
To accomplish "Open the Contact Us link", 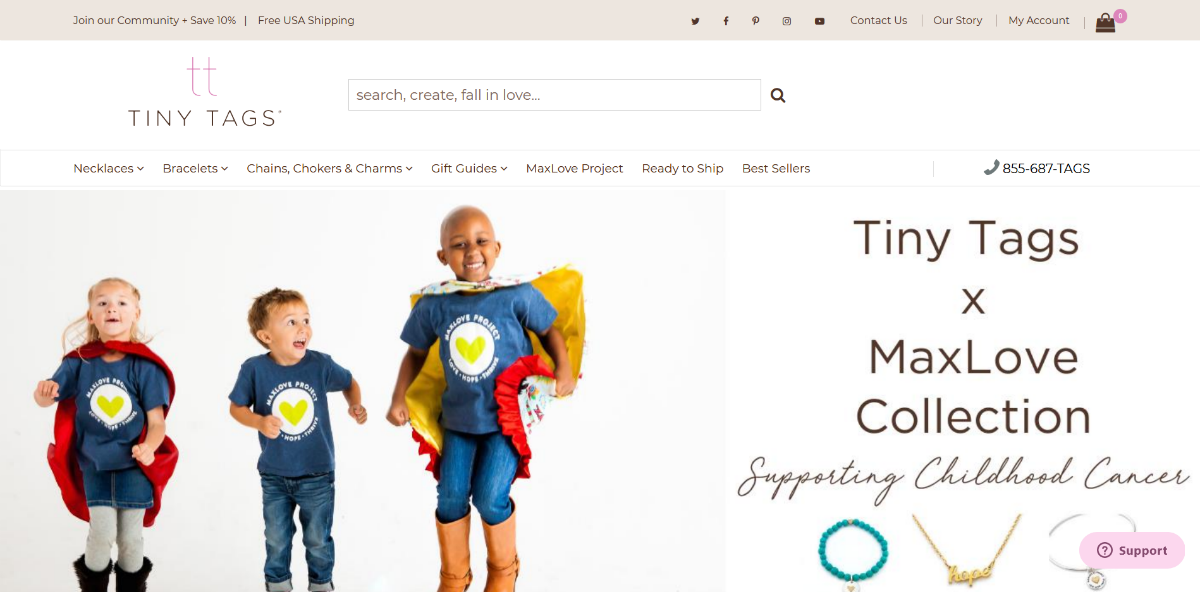I will (878, 20).
